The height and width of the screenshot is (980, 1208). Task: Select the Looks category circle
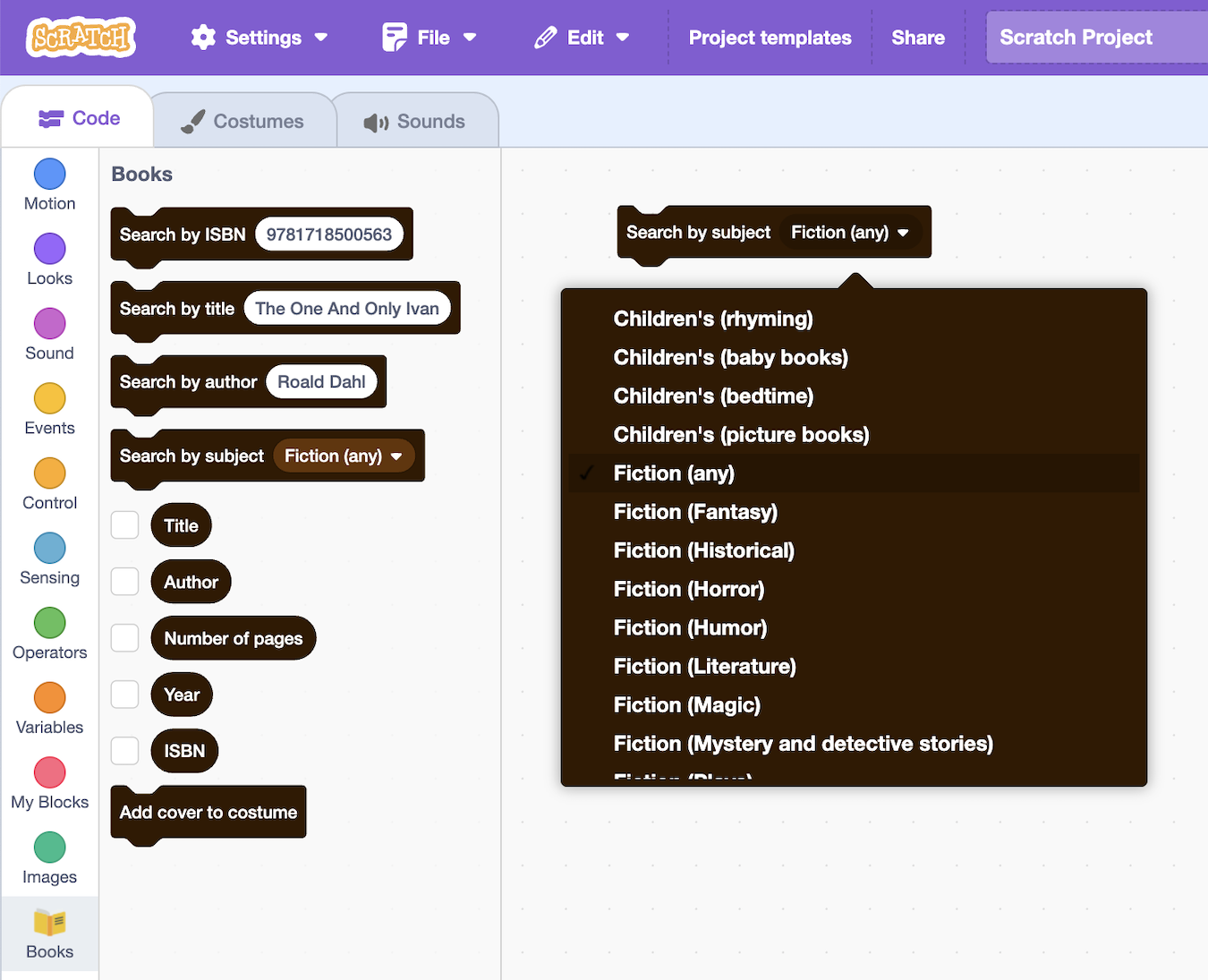[x=49, y=250]
